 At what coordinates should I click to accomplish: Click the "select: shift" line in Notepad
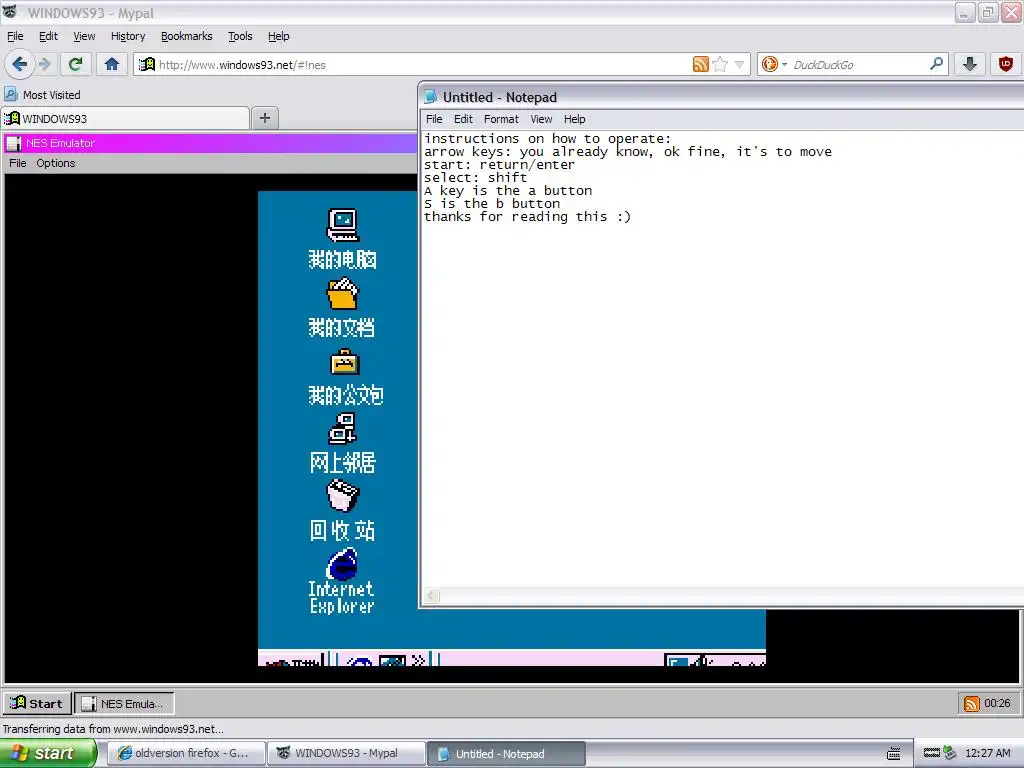pos(475,178)
